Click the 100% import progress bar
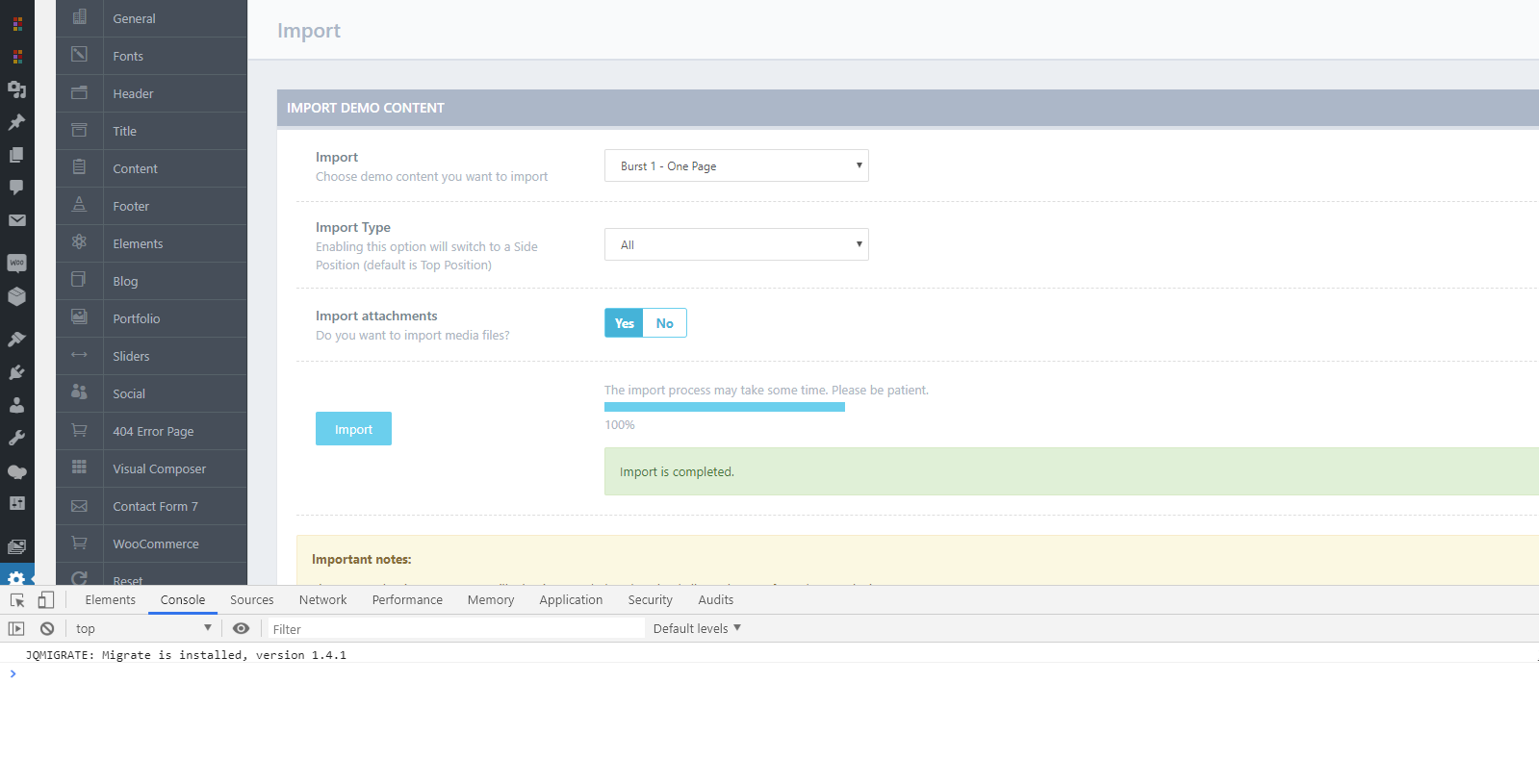1539x784 pixels. pyautogui.click(x=724, y=407)
